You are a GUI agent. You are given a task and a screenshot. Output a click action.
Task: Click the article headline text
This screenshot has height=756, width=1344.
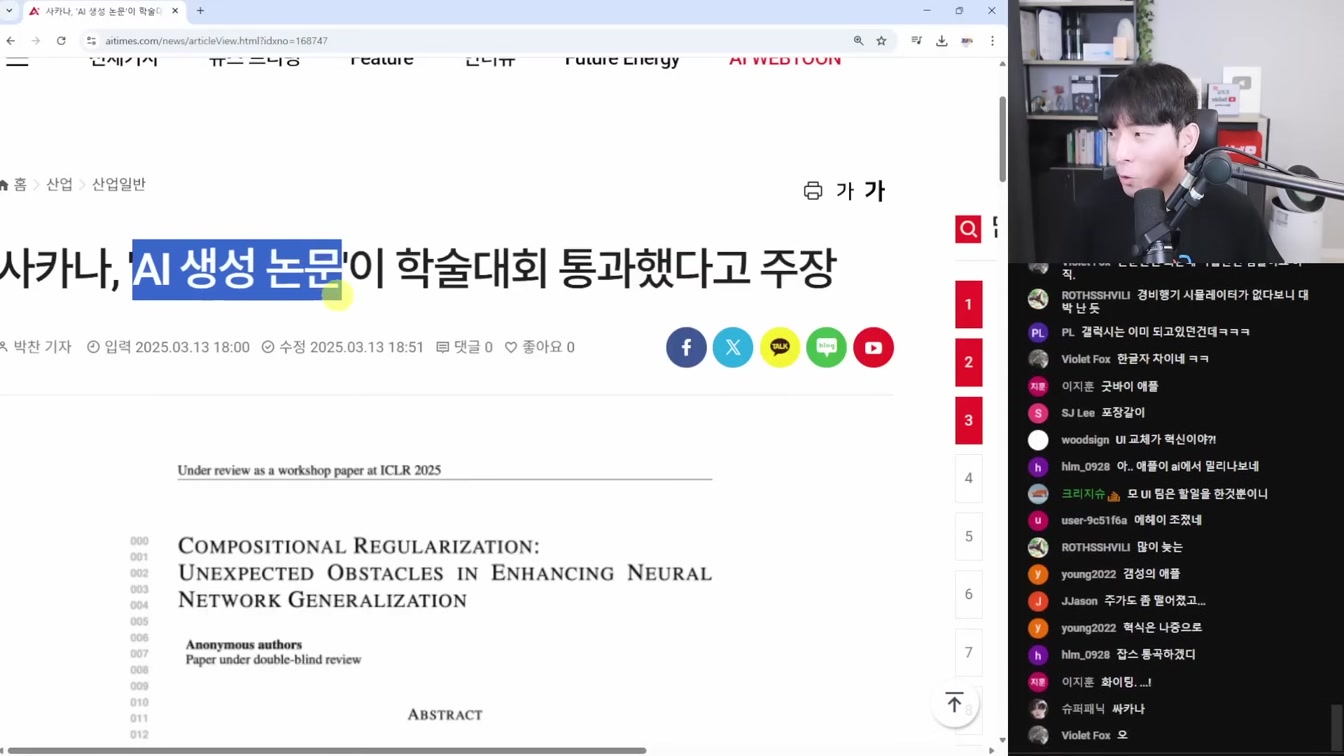pyautogui.click(x=417, y=269)
